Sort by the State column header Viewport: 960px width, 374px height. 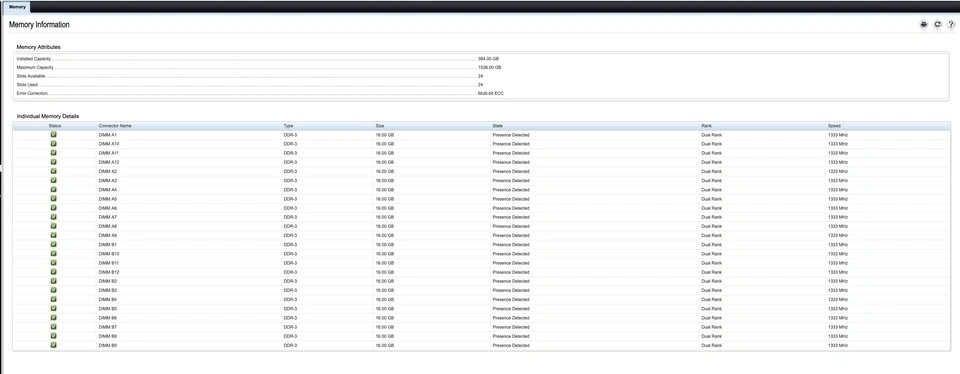(498, 125)
